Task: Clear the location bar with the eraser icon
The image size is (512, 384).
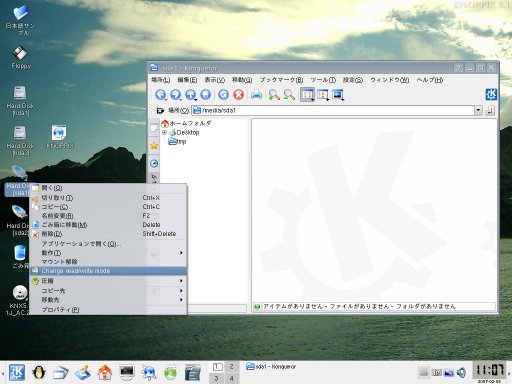Action: coord(160,111)
